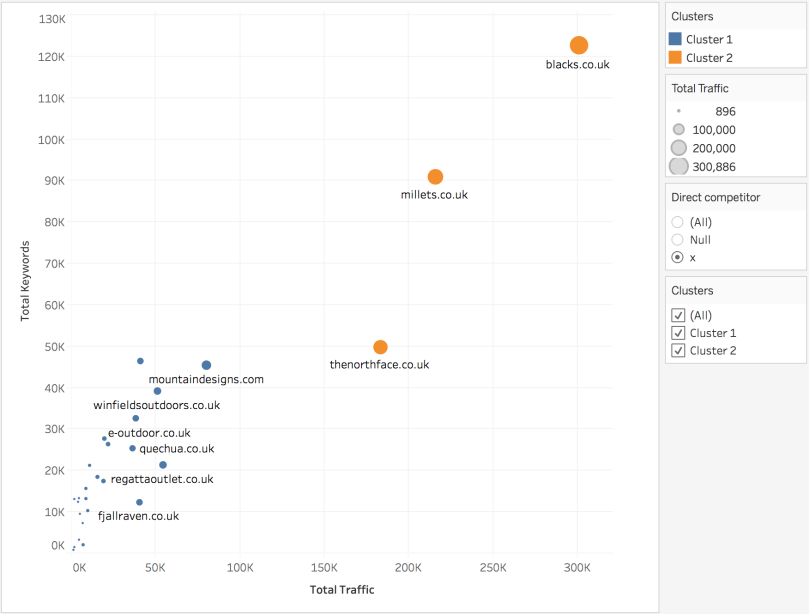Uncheck the Cluster 1 filter checkbox
This screenshot has width=809, height=614.
coord(678,333)
